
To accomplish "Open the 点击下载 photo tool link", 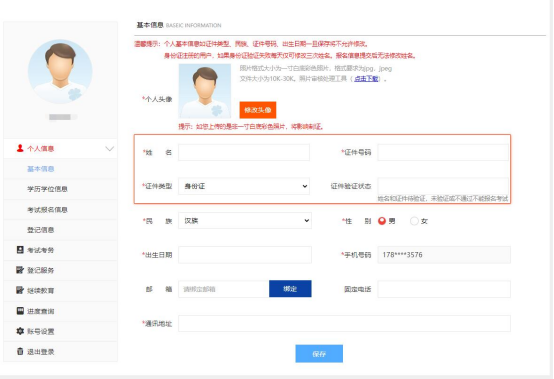I will [x=366, y=78].
